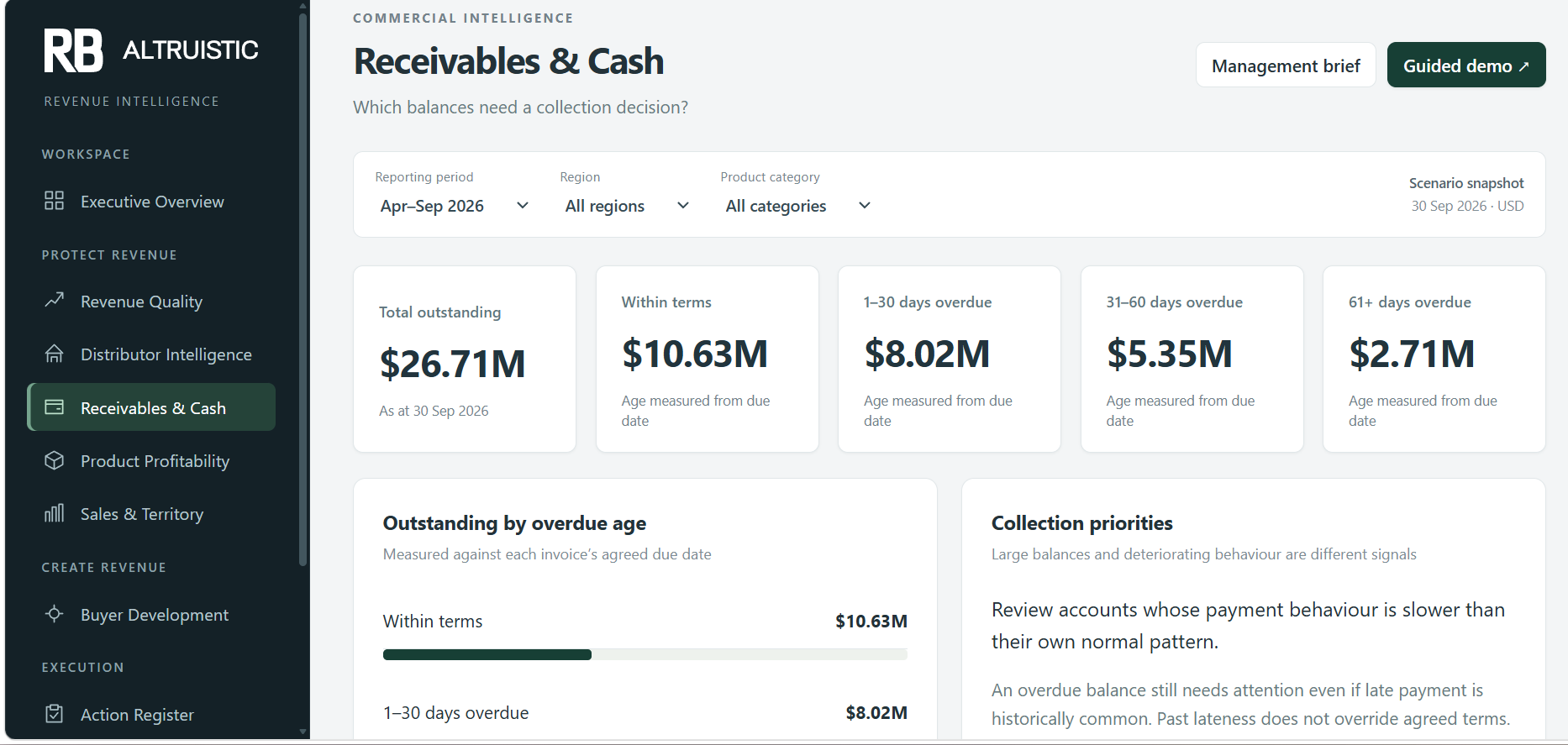Click the Sales & Territory bar chart icon
The width and height of the screenshot is (1568, 745).
[55, 513]
